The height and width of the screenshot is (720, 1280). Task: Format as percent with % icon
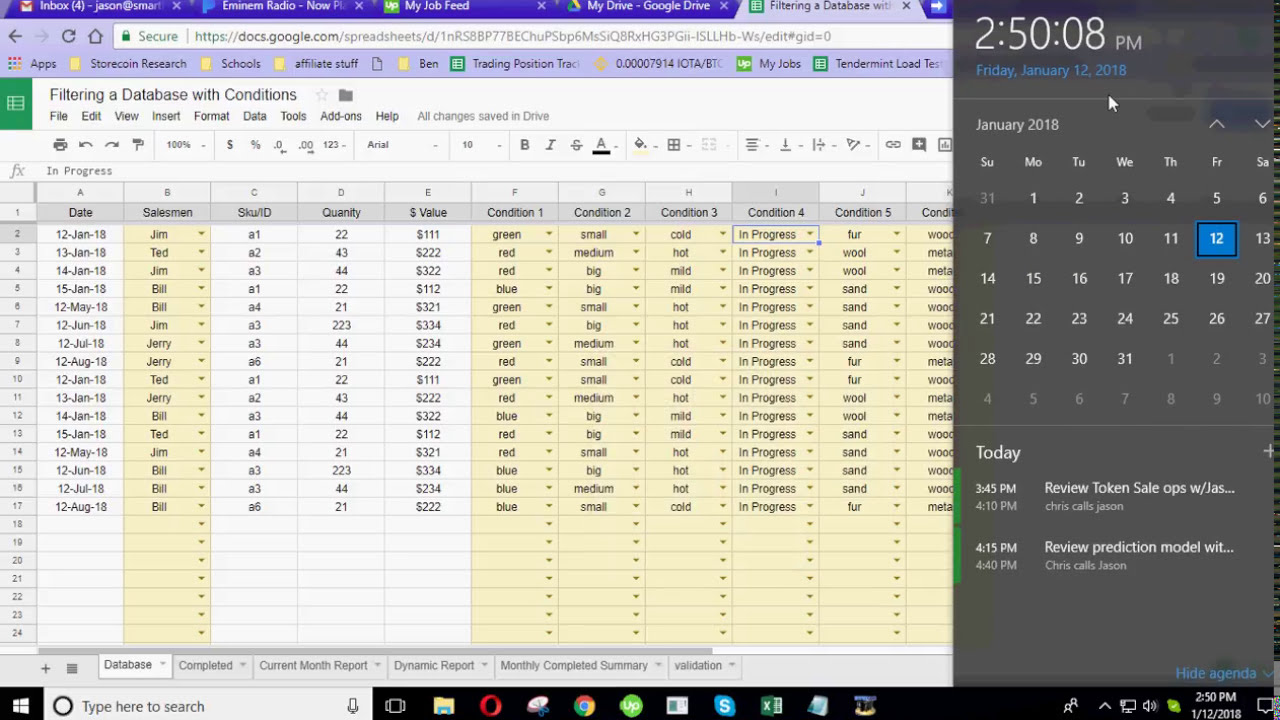[x=255, y=145]
